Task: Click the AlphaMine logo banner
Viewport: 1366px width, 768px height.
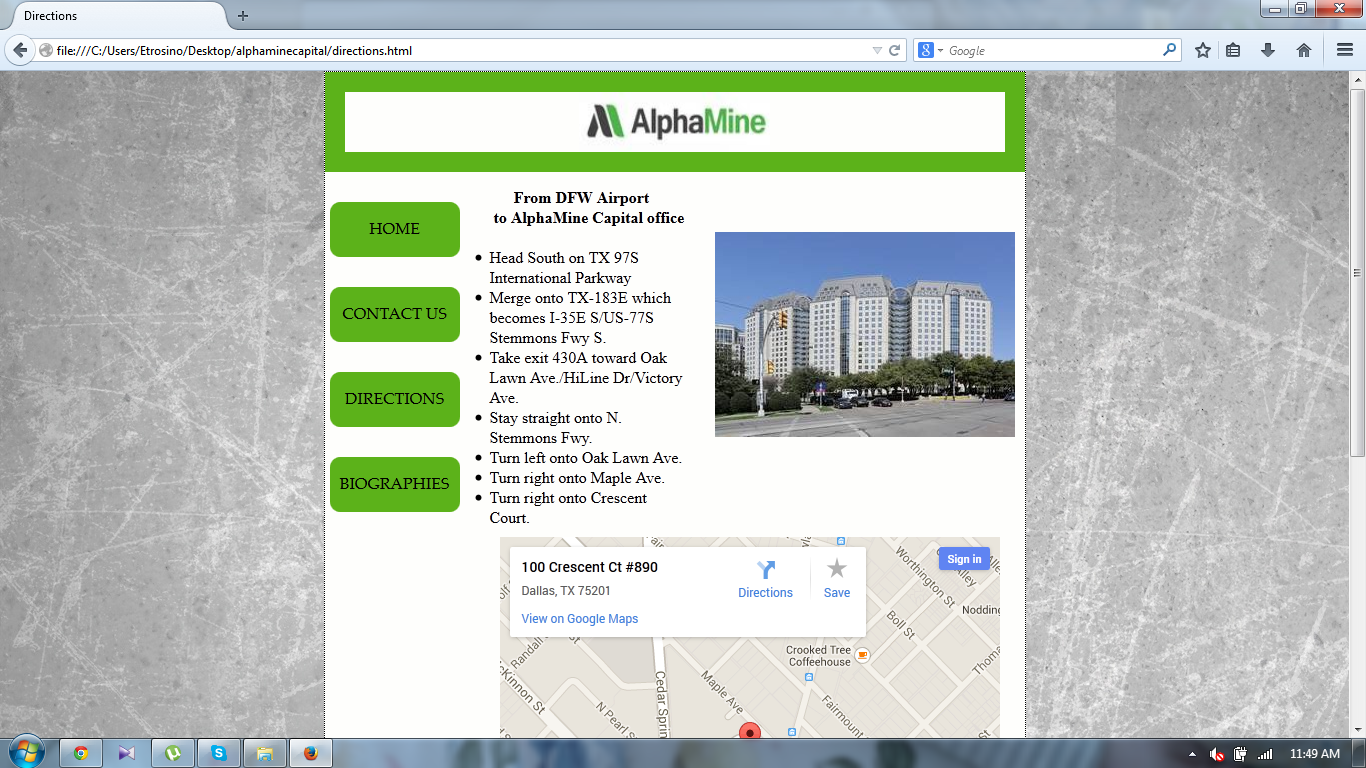Action: tap(675, 122)
